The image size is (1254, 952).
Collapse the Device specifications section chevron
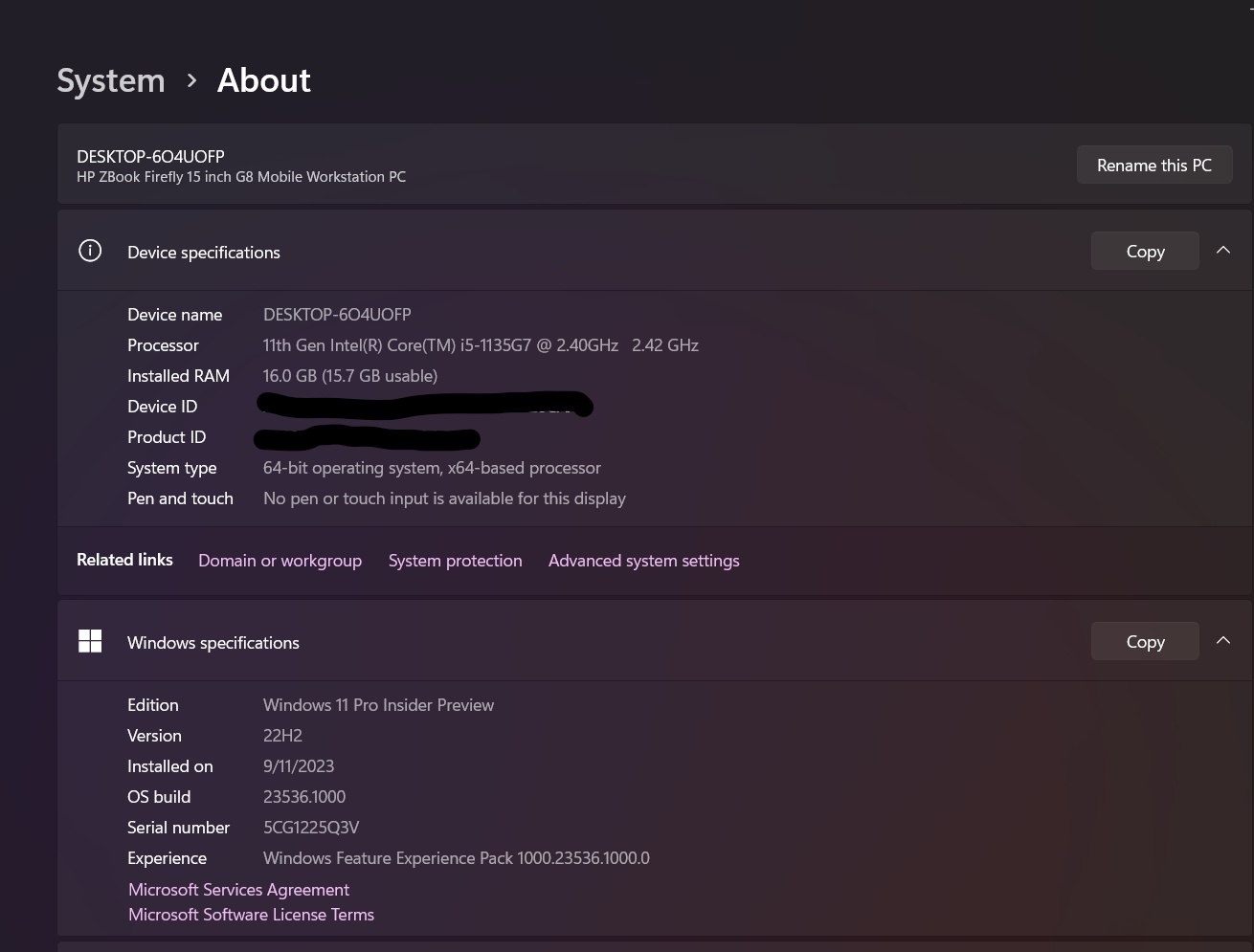point(1222,250)
